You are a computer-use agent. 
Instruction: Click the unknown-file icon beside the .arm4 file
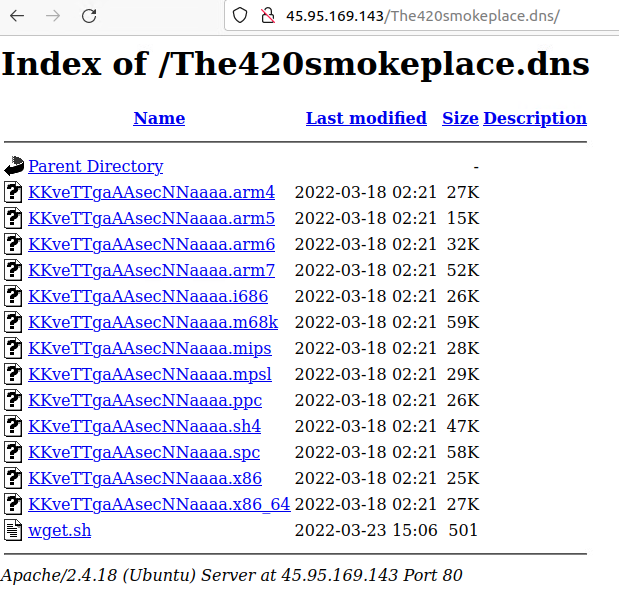coord(14,192)
